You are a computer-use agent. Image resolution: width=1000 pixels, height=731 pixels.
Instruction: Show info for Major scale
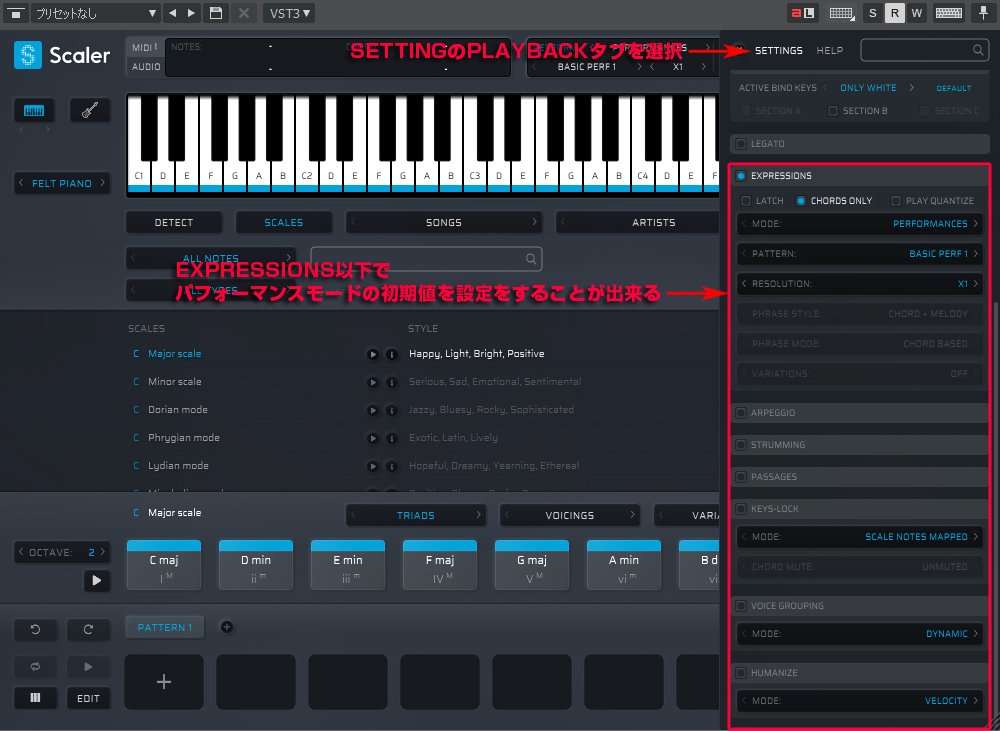(392, 354)
